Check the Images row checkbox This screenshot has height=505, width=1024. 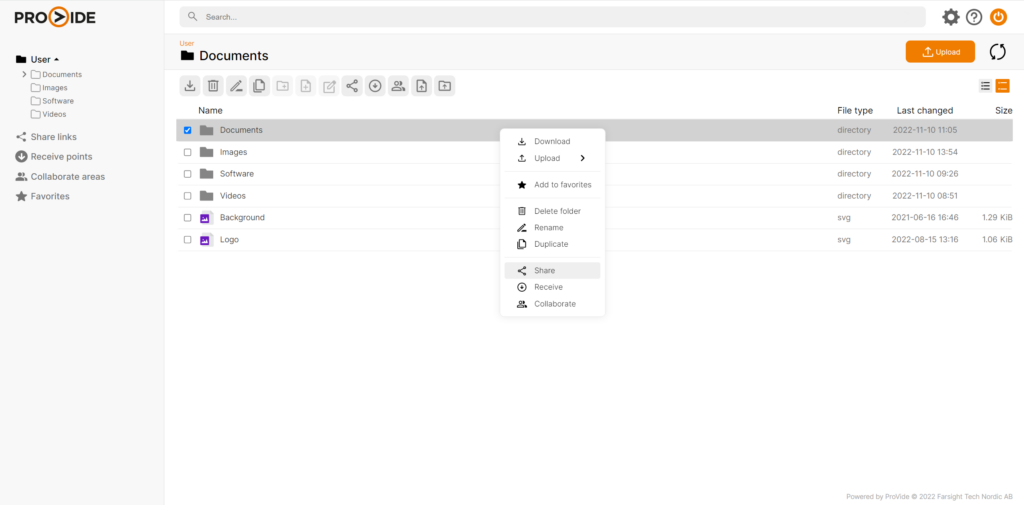[187, 152]
